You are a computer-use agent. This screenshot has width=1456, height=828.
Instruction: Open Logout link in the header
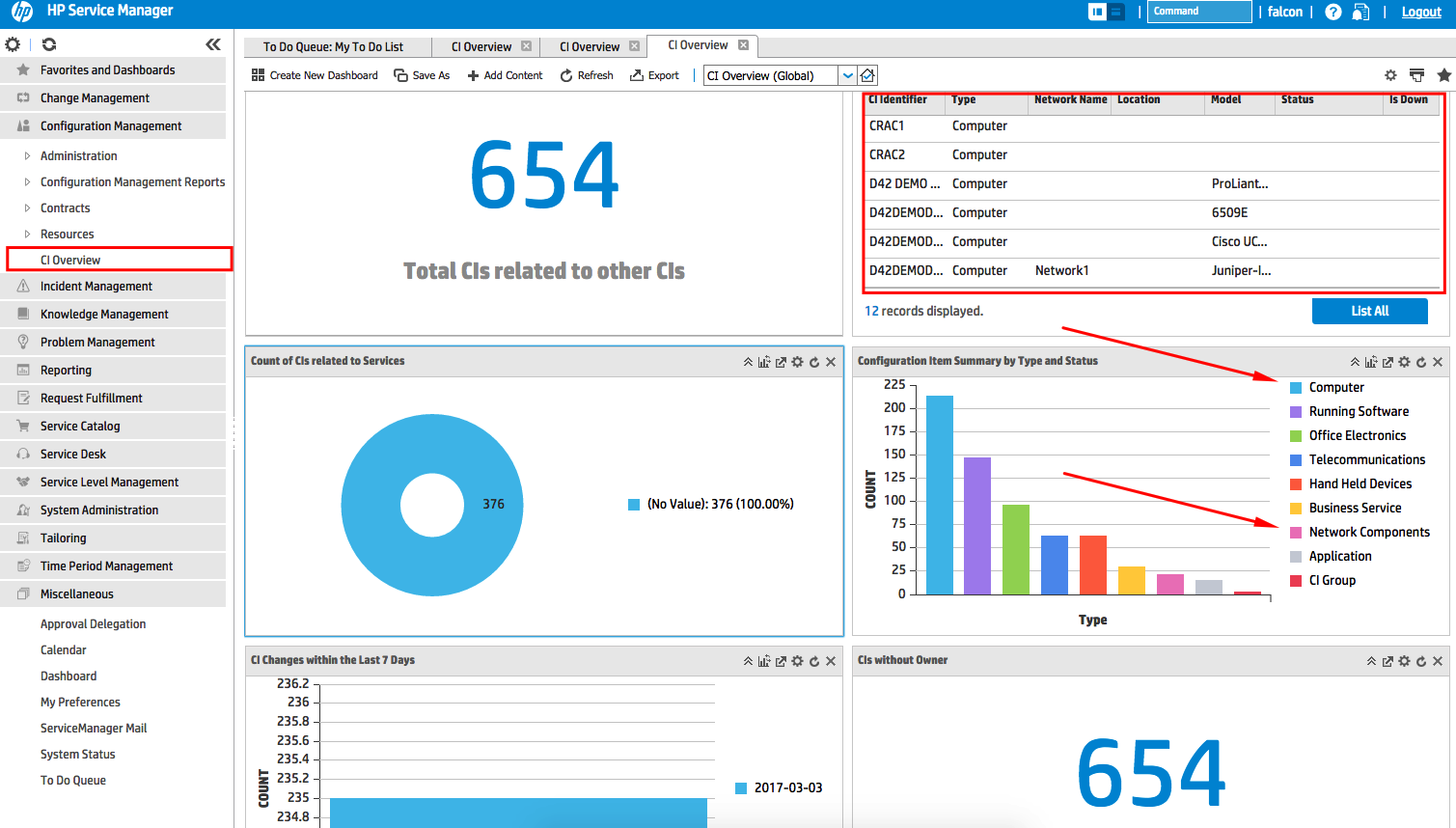coord(1421,12)
